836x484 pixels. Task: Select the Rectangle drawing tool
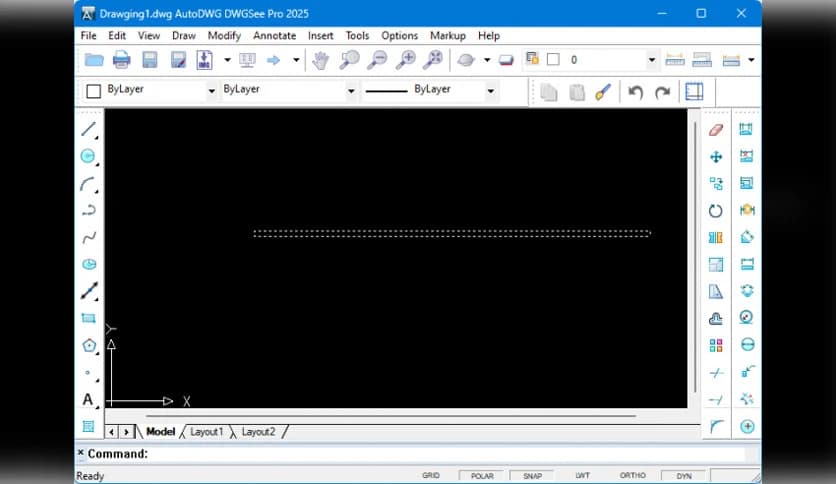(89, 319)
